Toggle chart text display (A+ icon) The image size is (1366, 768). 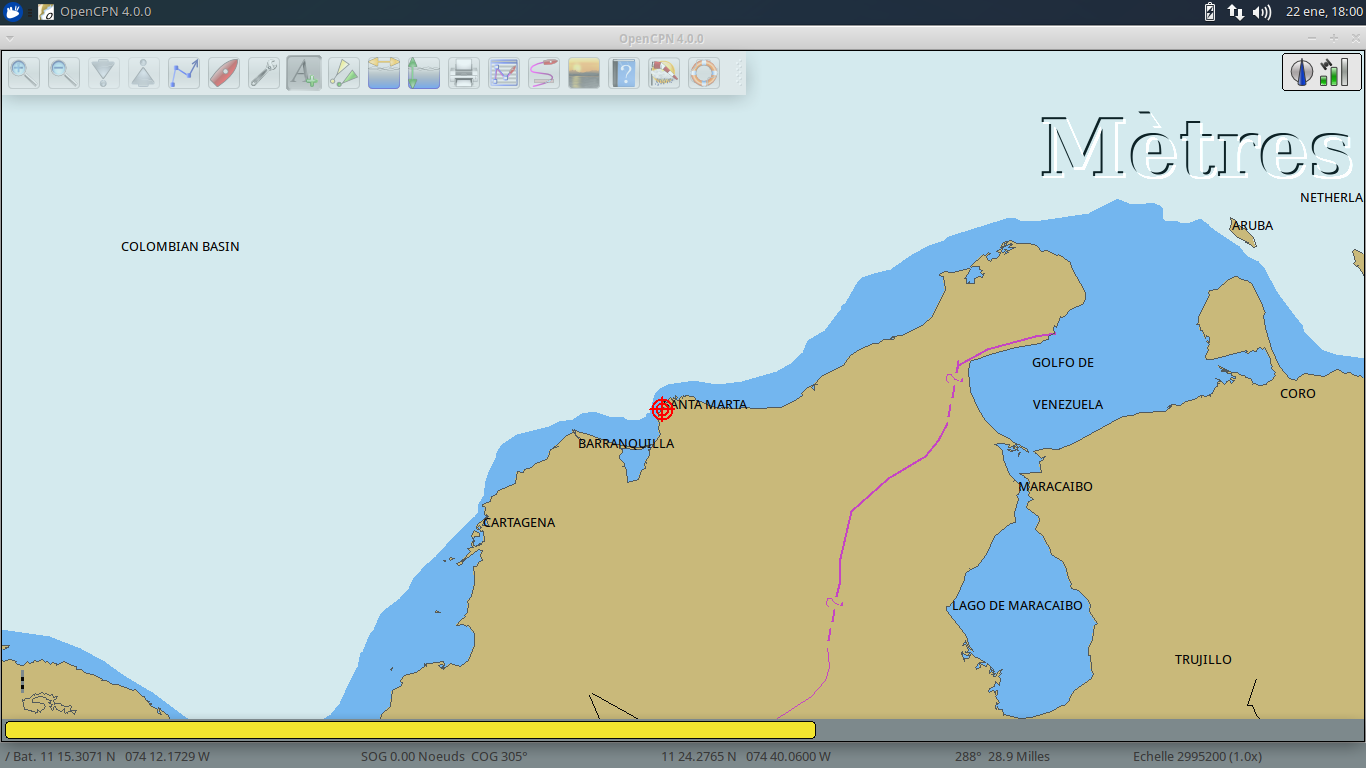tap(304, 73)
